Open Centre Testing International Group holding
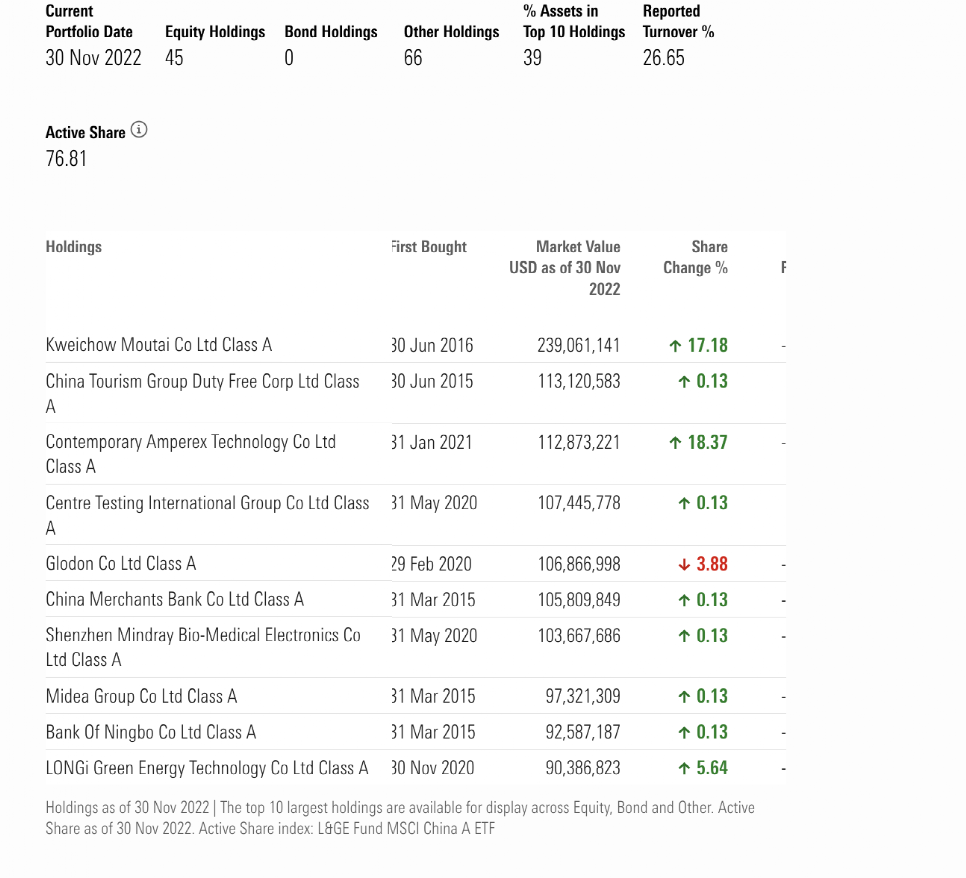Viewport: 966px width, 878px height. [208, 515]
